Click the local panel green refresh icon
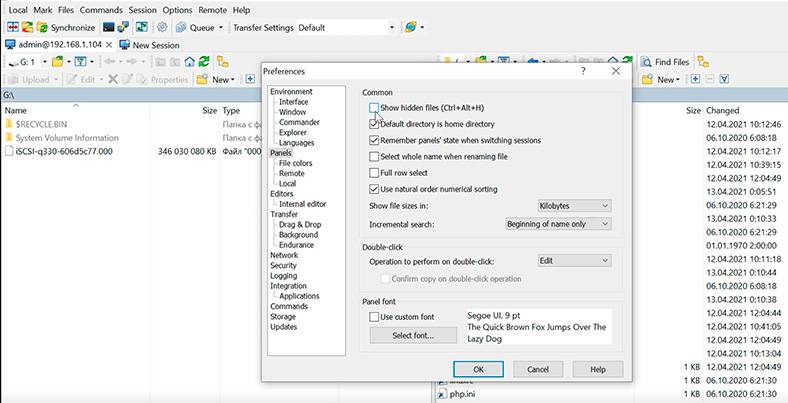This screenshot has width=788, height=403. [x=204, y=62]
